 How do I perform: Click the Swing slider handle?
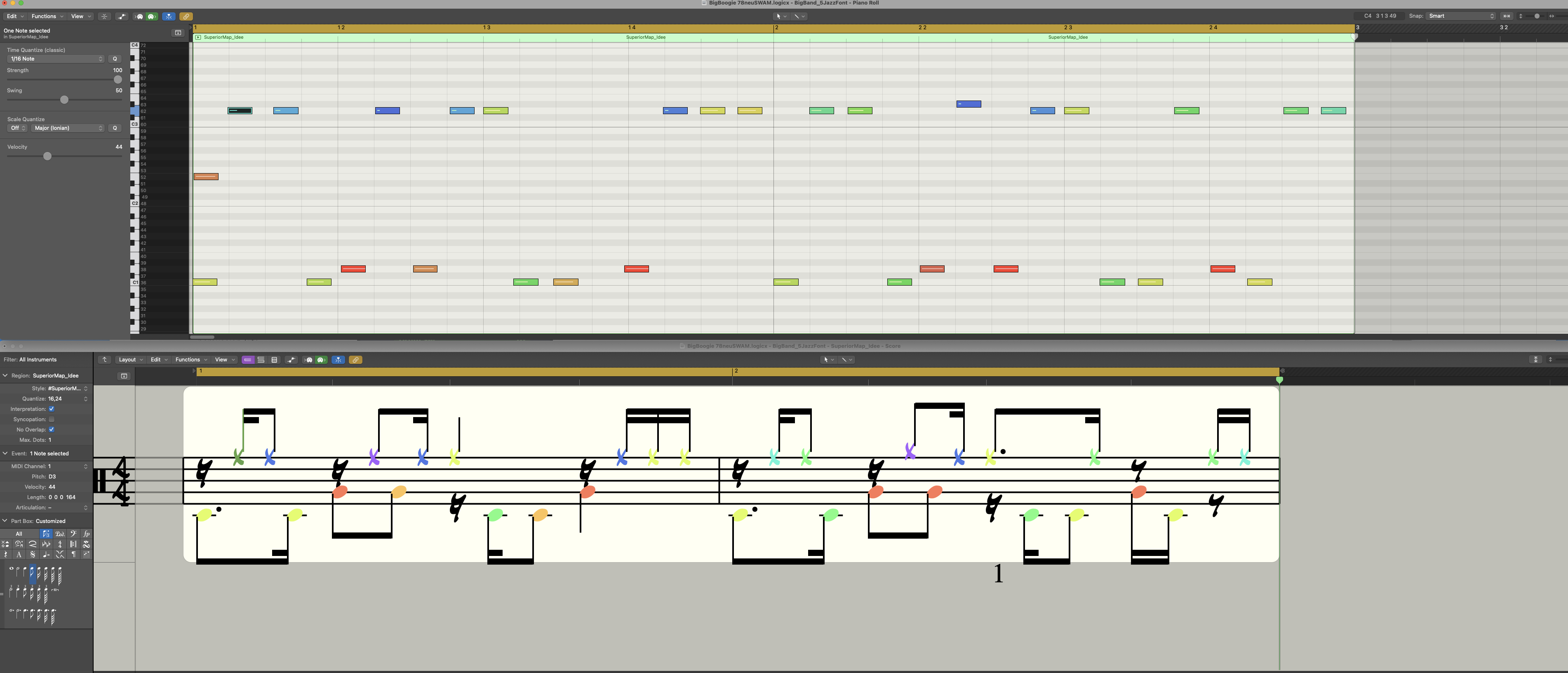(64, 100)
